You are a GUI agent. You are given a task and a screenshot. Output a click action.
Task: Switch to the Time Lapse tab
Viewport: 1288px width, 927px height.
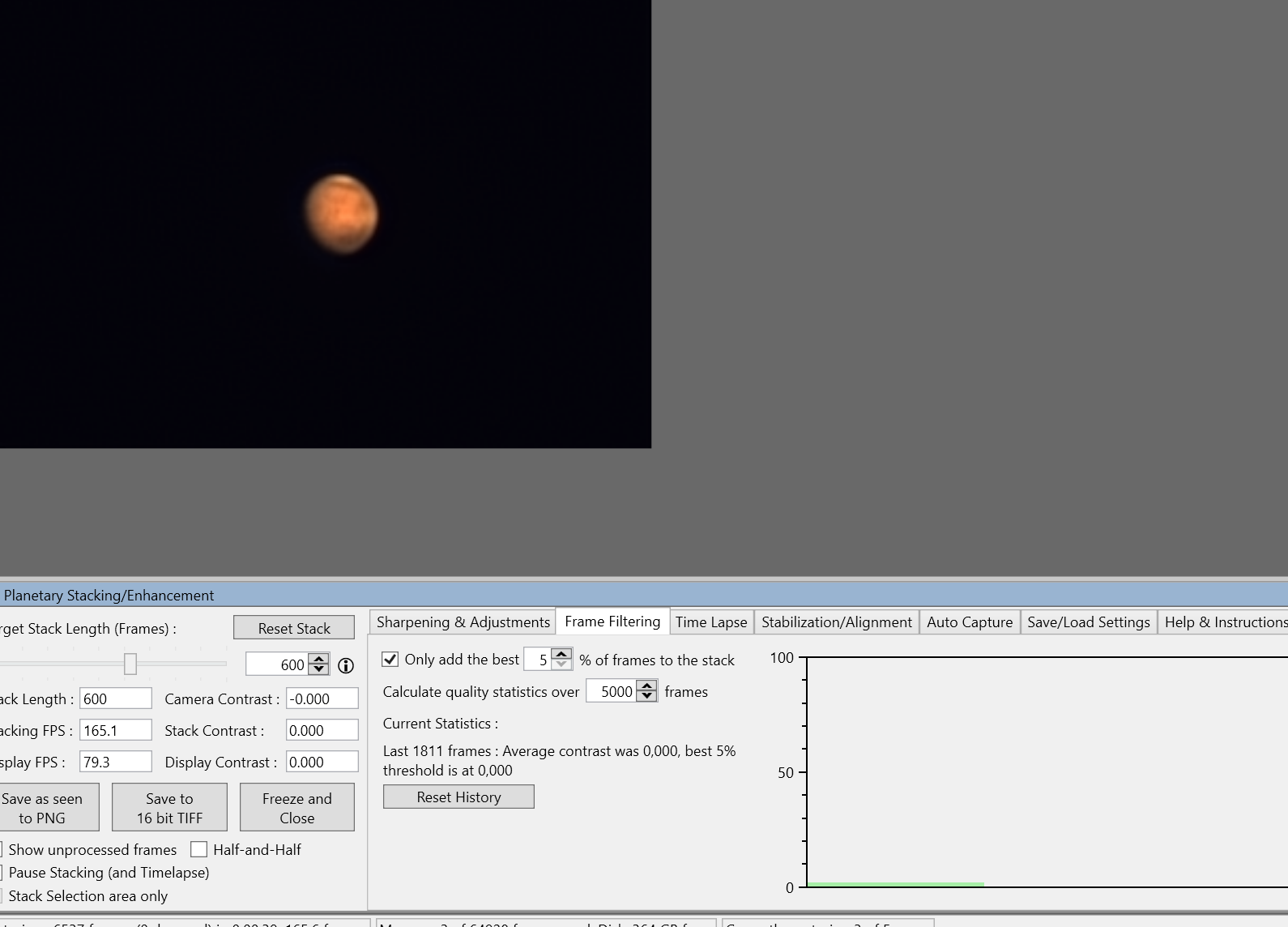tap(711, 622)
